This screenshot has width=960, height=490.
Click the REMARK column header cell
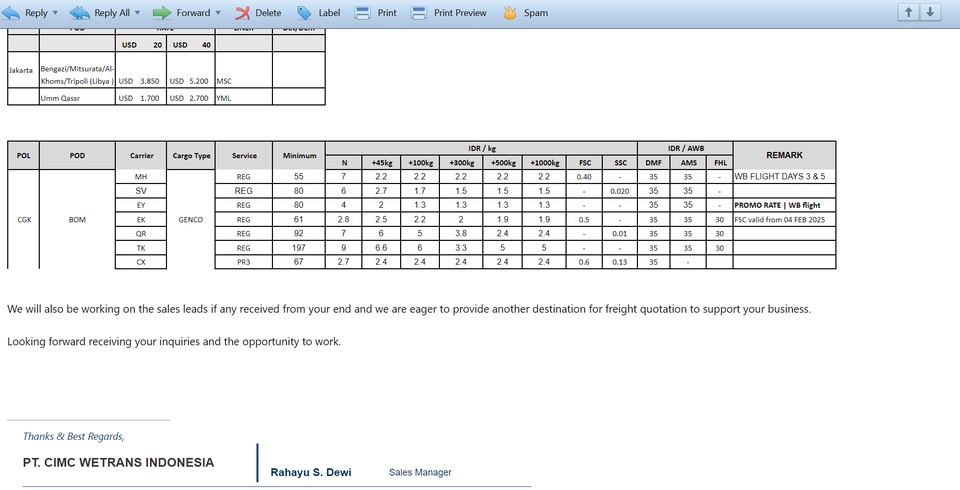(783, 155)
